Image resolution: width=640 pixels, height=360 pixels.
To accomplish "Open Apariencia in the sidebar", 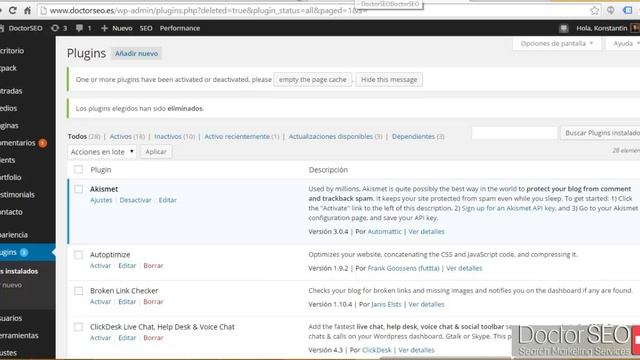I will (x=14, y=235).
